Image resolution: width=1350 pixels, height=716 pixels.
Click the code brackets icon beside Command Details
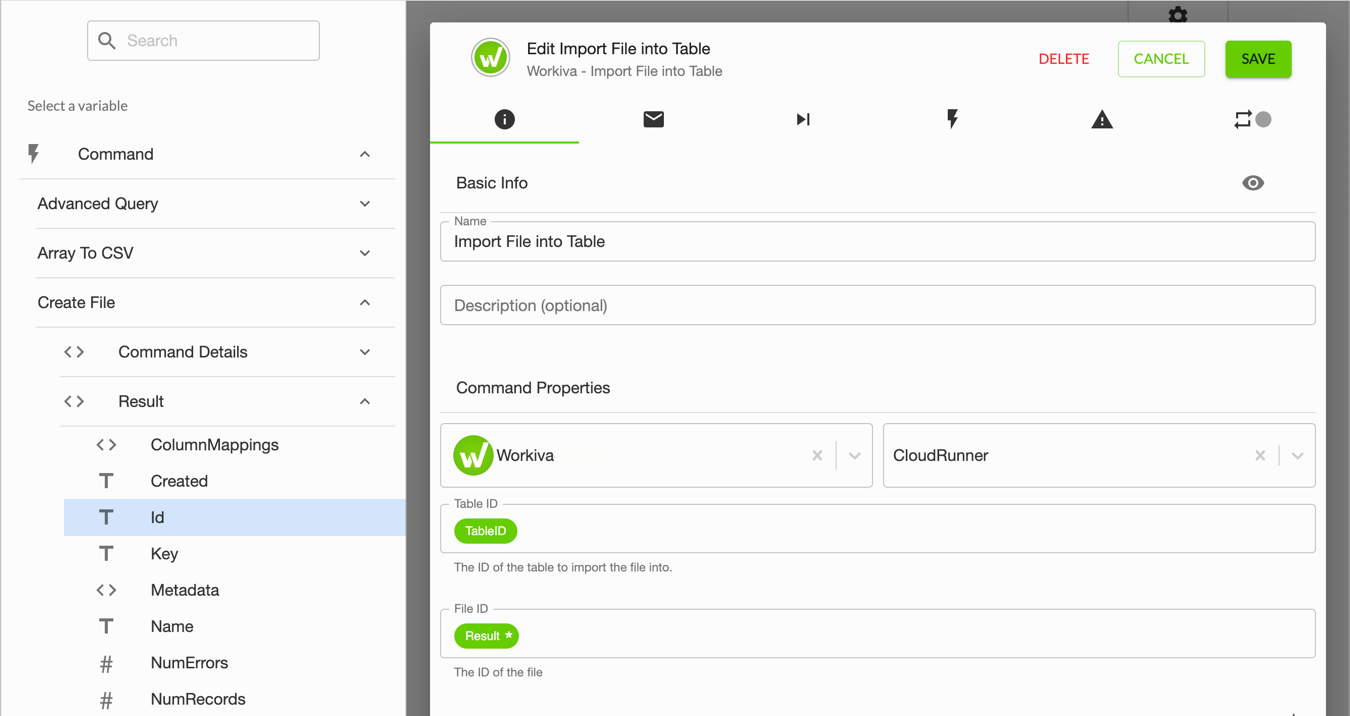click(74, 352)
